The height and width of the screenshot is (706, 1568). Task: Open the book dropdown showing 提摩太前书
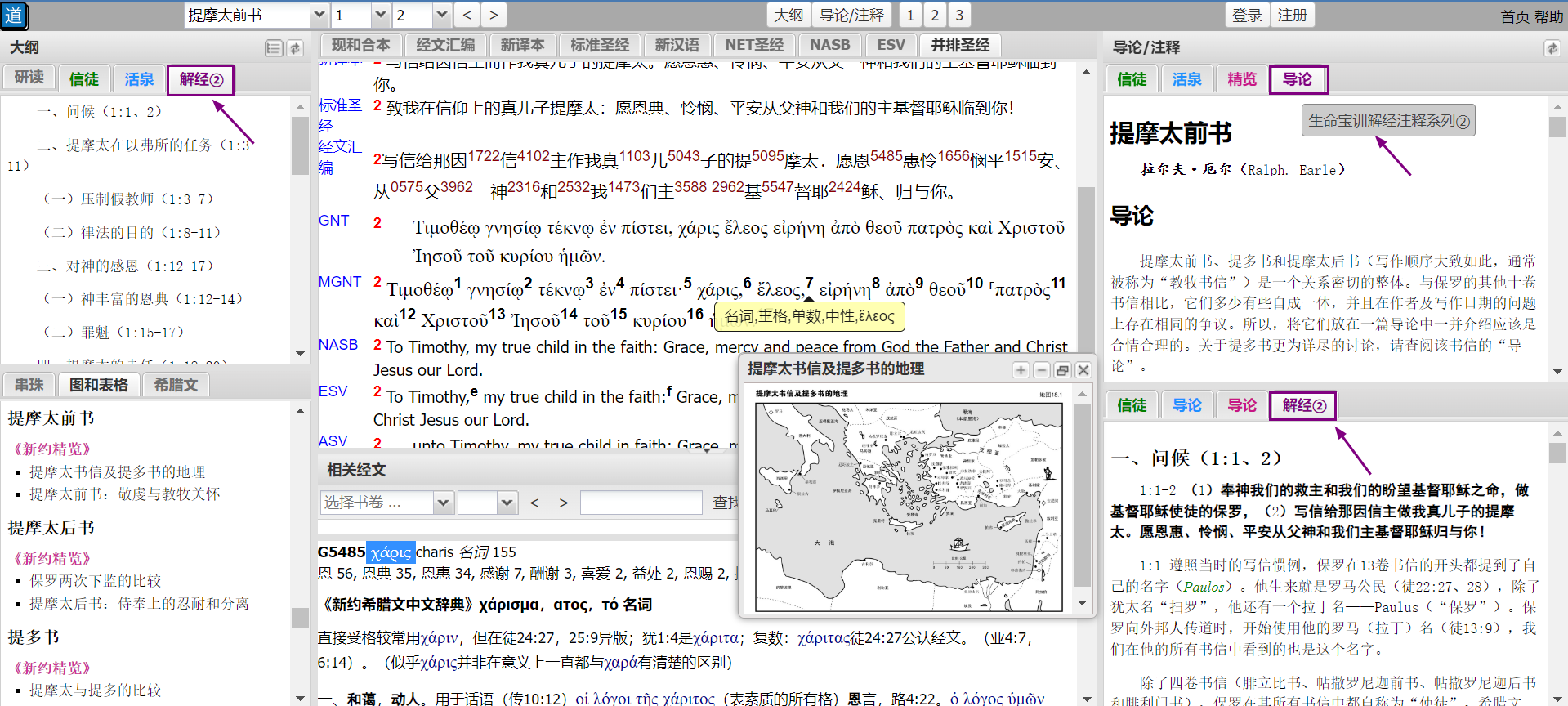(x=319, y=15)
